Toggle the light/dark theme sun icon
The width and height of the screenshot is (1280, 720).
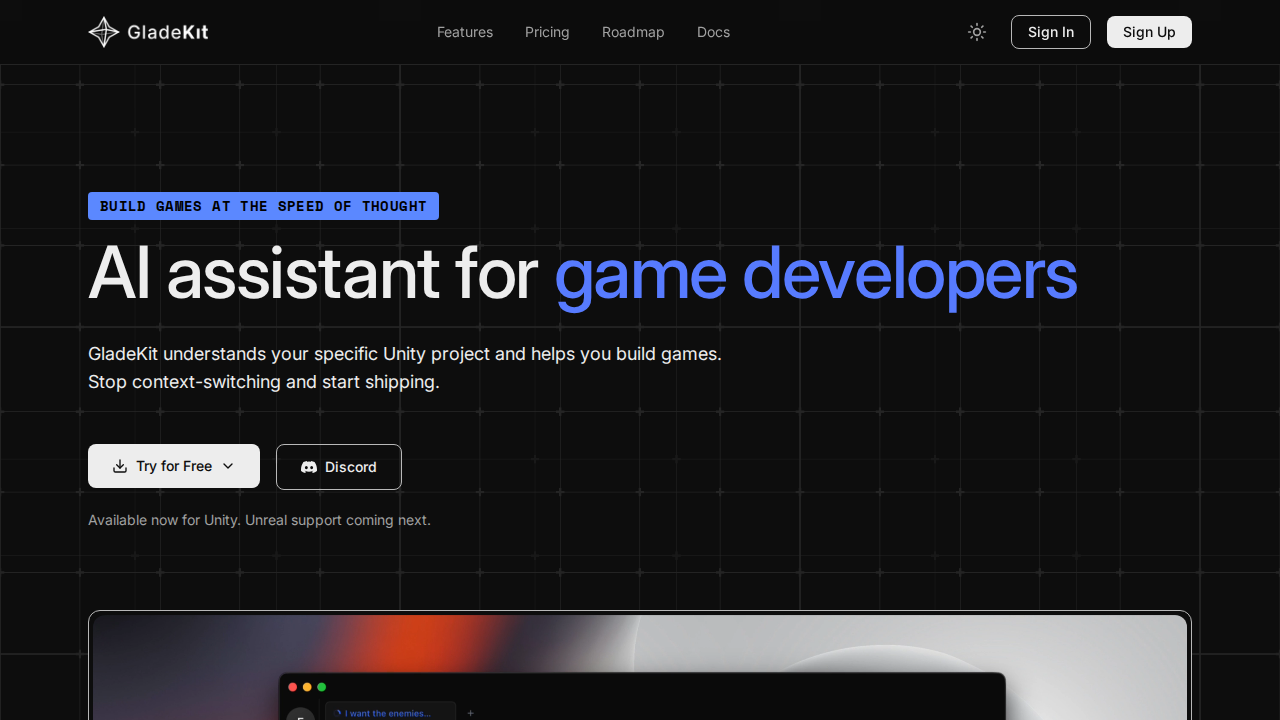(977, 32)
